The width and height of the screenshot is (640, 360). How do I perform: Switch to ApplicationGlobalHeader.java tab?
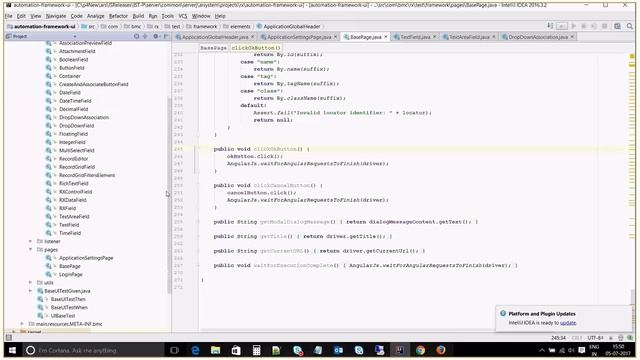(x=215, y=37)
